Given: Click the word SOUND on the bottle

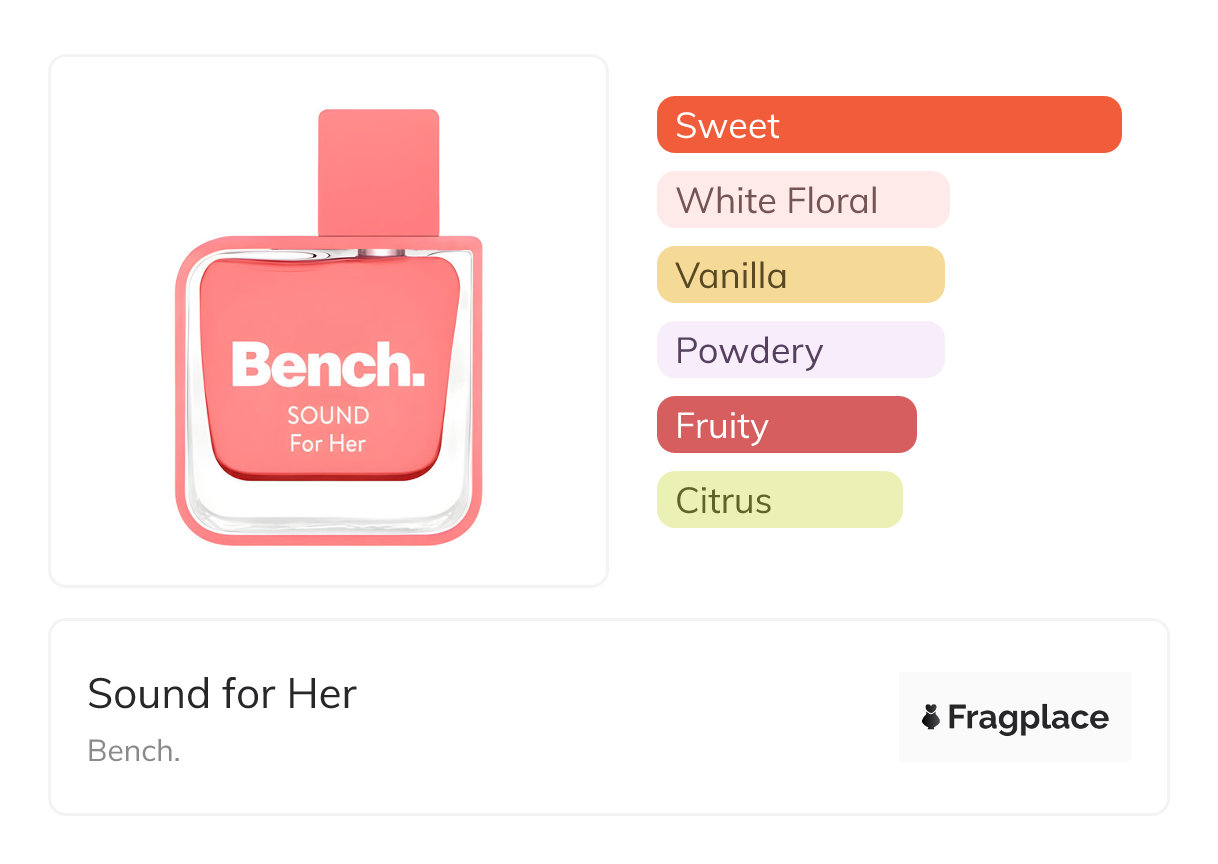Looking at the screenshot, I should point(328,415).
